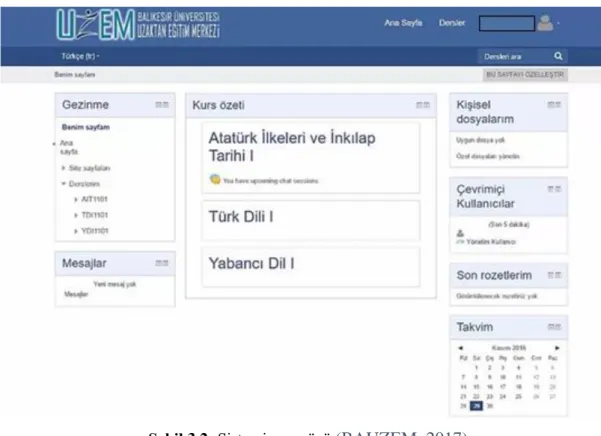The width and height of the screenshot is (601, 436).
Task: Click the Mesajlar block control icons
Action: coord(162,263)
